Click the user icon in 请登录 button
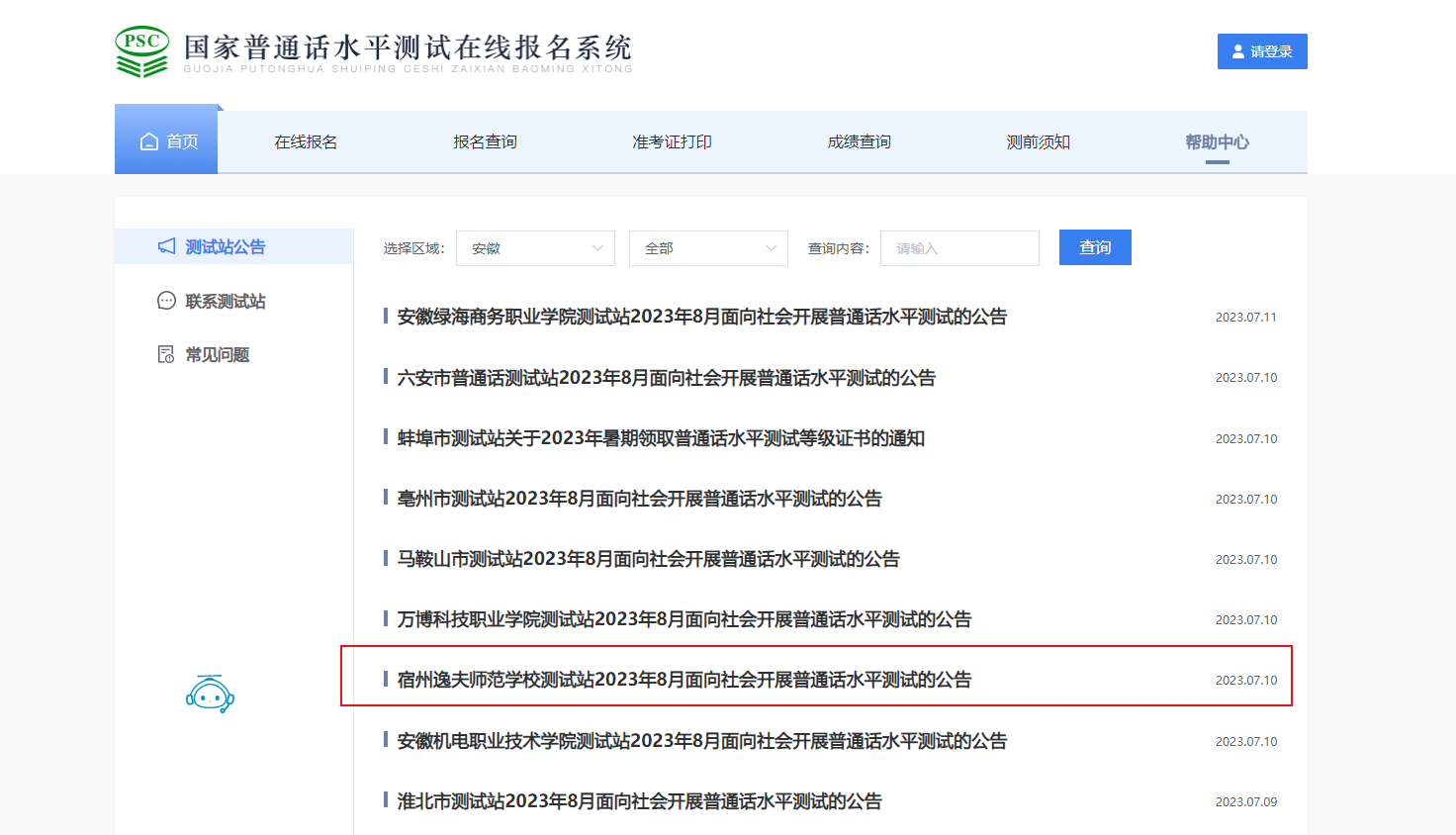1456x835 pixels. click(x=1237, y=51)
